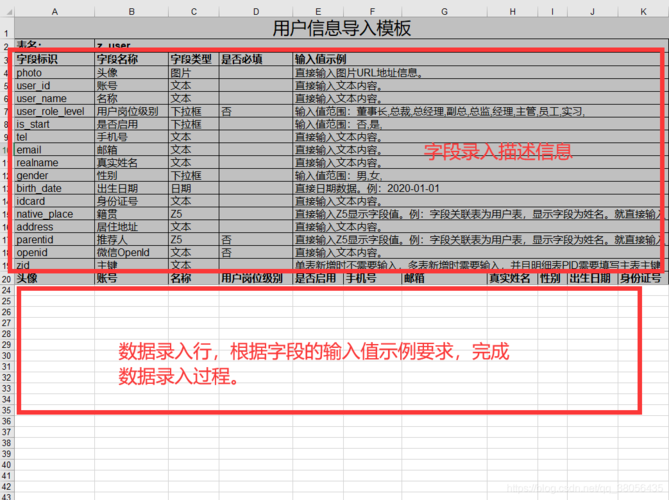Click the openid cell
This screenshot has width=669, height=500.
(x=55, y=252)
